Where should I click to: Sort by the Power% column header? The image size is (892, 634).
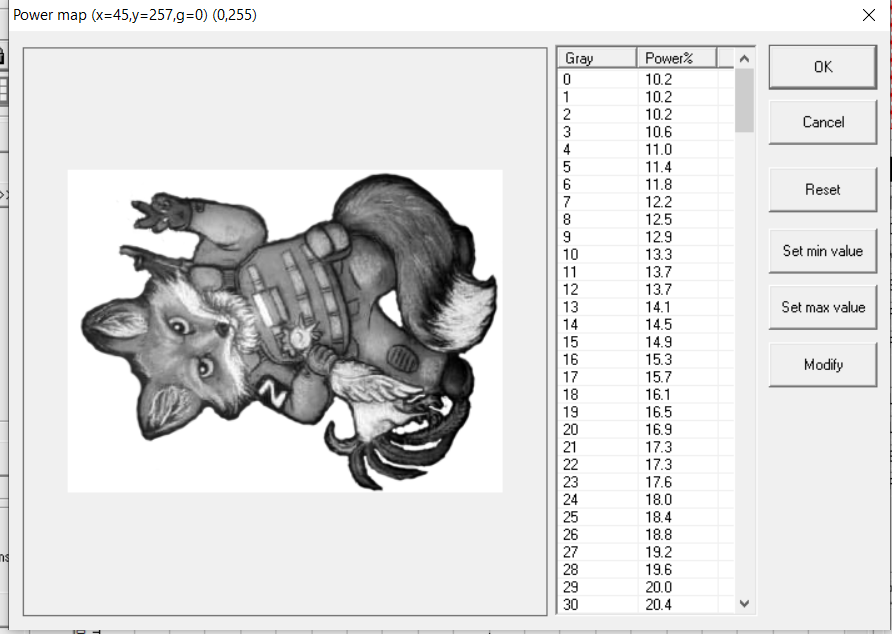[677, 58]
